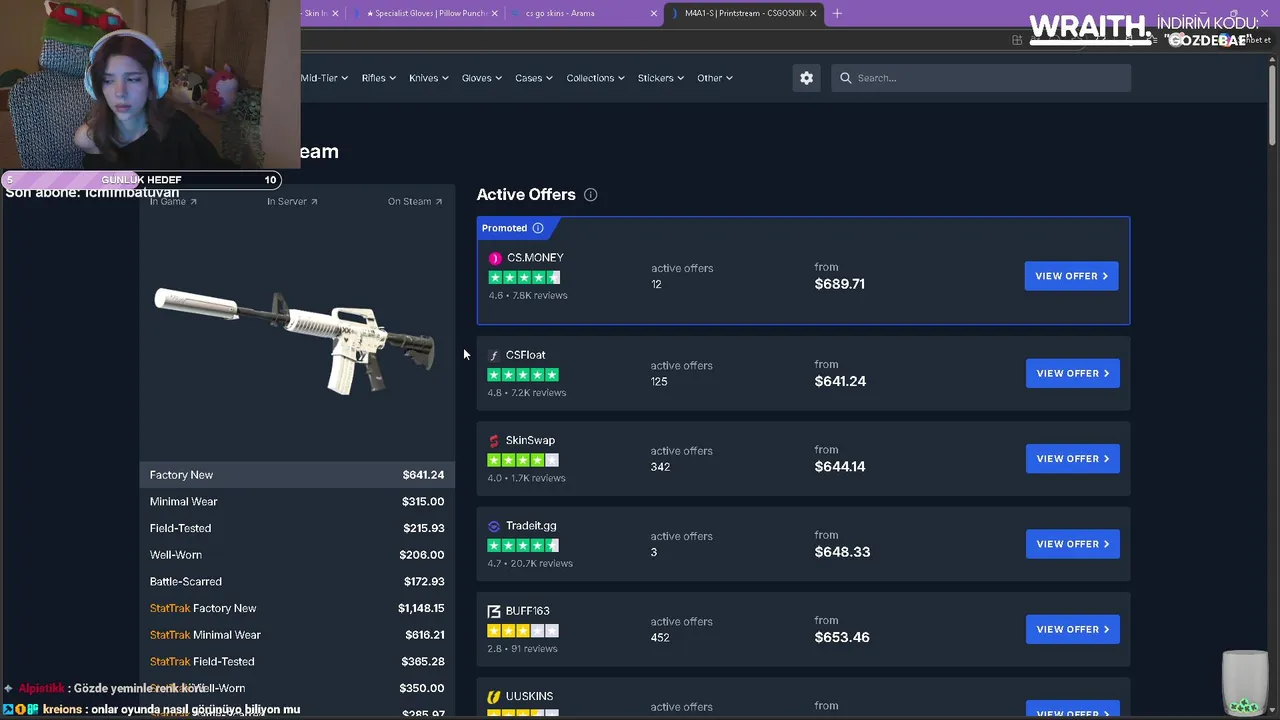1280x720 pixels.
Task: Select the Minimal Wear price row
Action: [297, 502]
